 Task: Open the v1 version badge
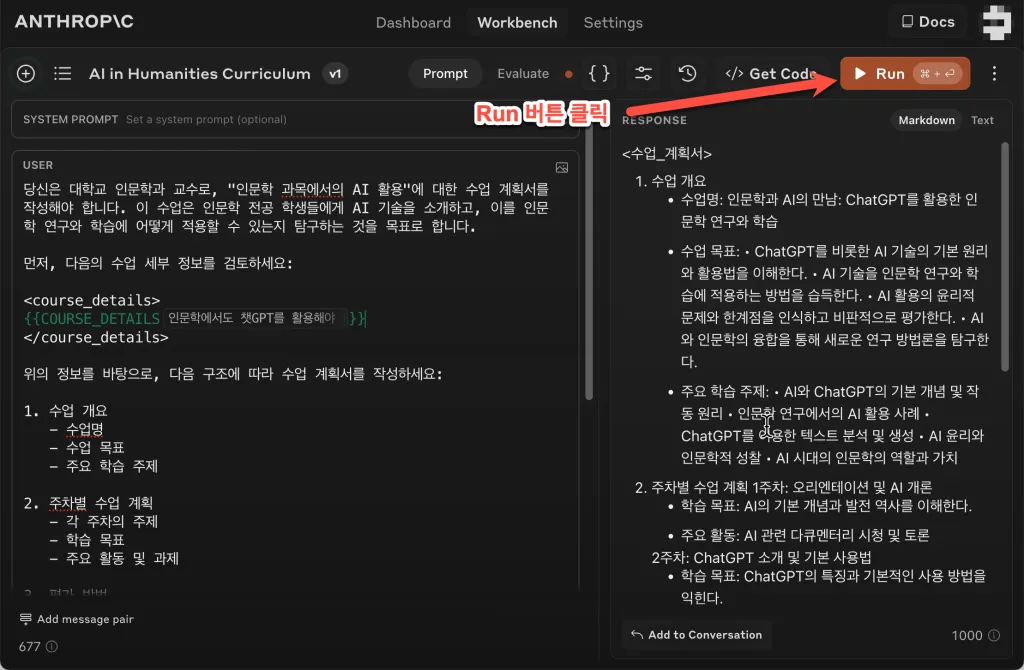tap(335, 73)
